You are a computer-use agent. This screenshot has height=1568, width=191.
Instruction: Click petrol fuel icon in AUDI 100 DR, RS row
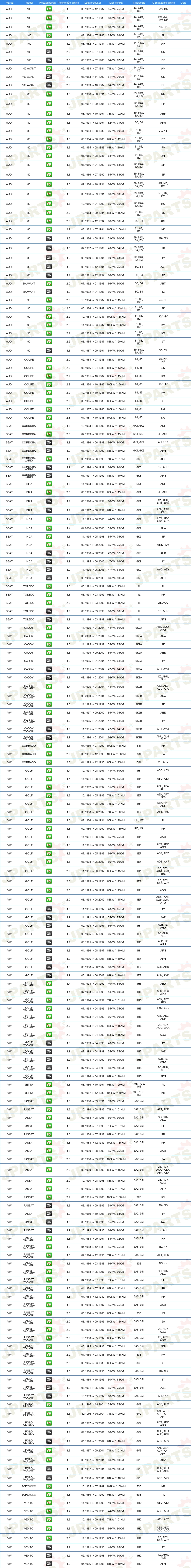coord(49,9)
